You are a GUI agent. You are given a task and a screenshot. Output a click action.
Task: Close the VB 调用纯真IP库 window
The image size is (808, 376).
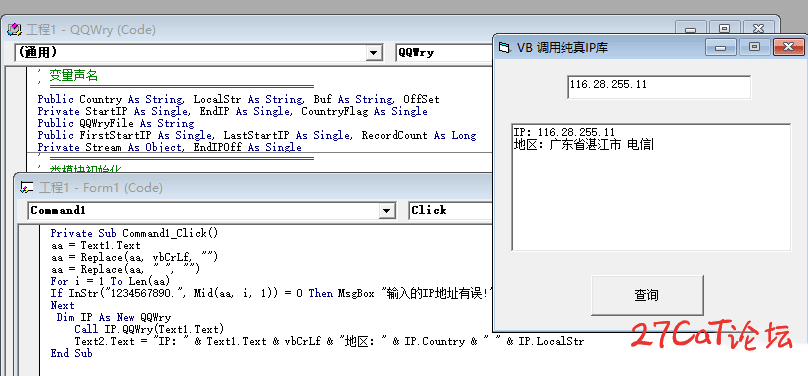tap(788, 47)
